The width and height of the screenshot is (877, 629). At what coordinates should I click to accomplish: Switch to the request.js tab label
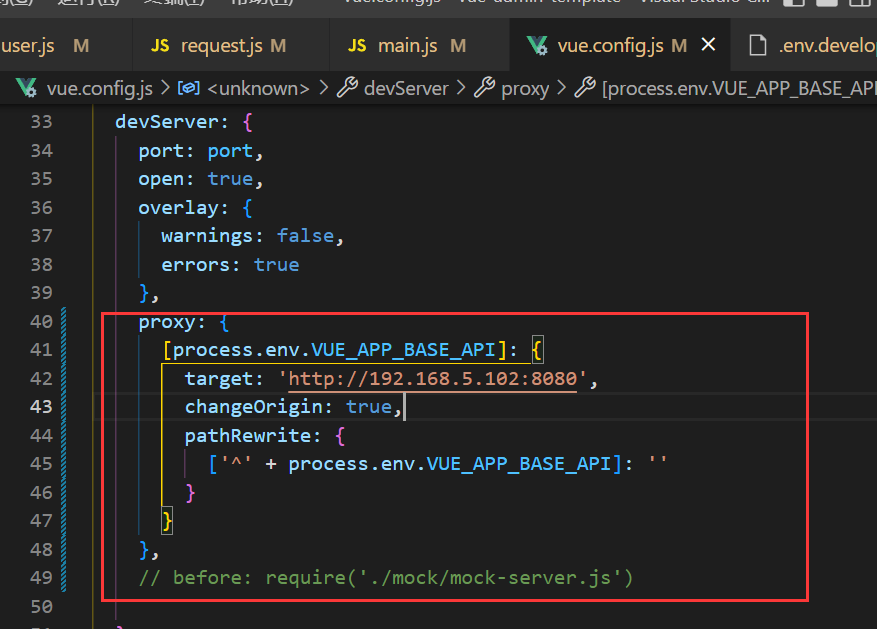222,46
